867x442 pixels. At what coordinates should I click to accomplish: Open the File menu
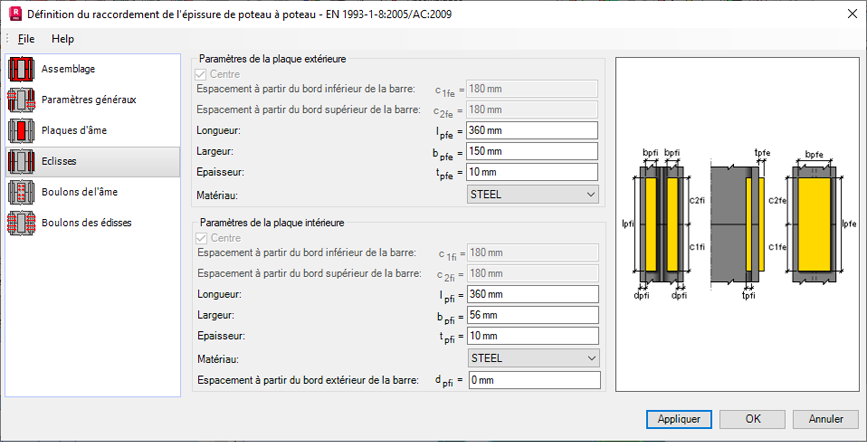[26, 39]
